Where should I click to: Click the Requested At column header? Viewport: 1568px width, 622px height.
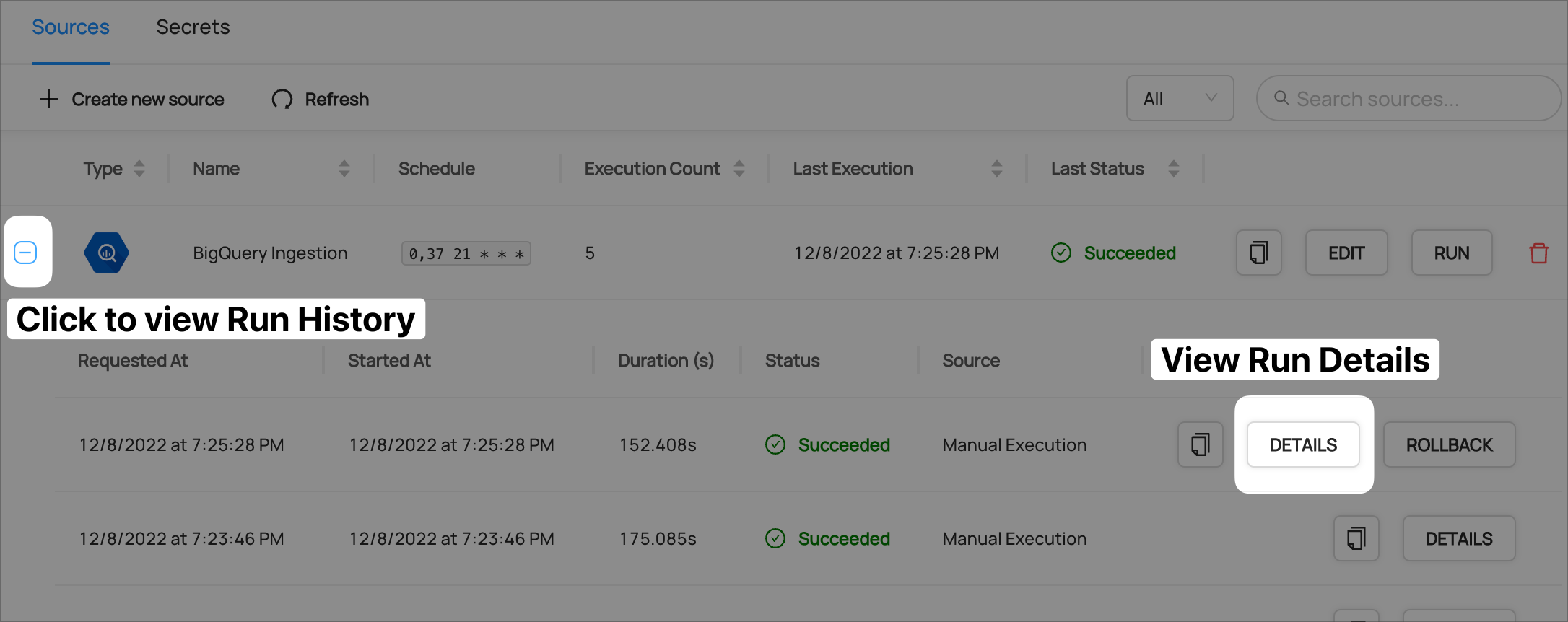[133, 361]
